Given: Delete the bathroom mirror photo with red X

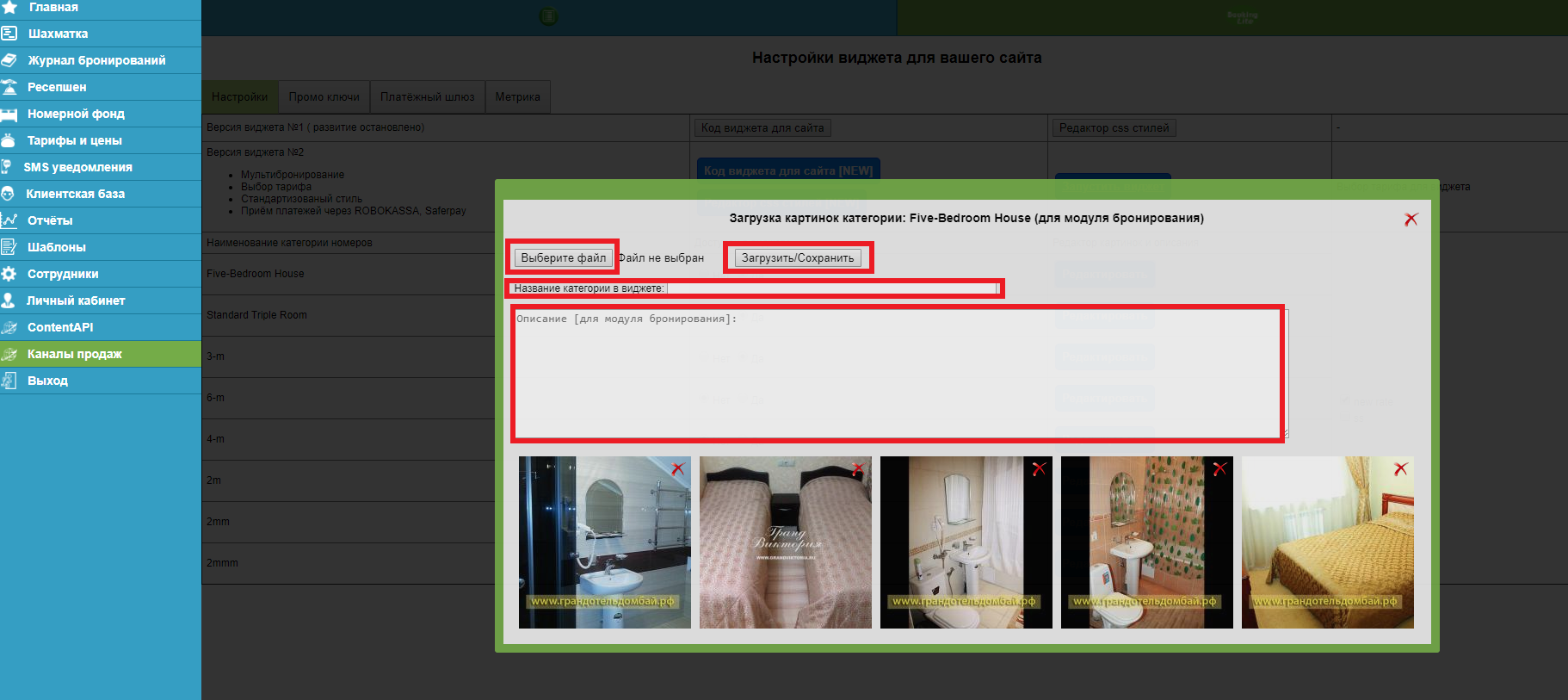Looking at the screenshot, I should click(x=678, y=468).
